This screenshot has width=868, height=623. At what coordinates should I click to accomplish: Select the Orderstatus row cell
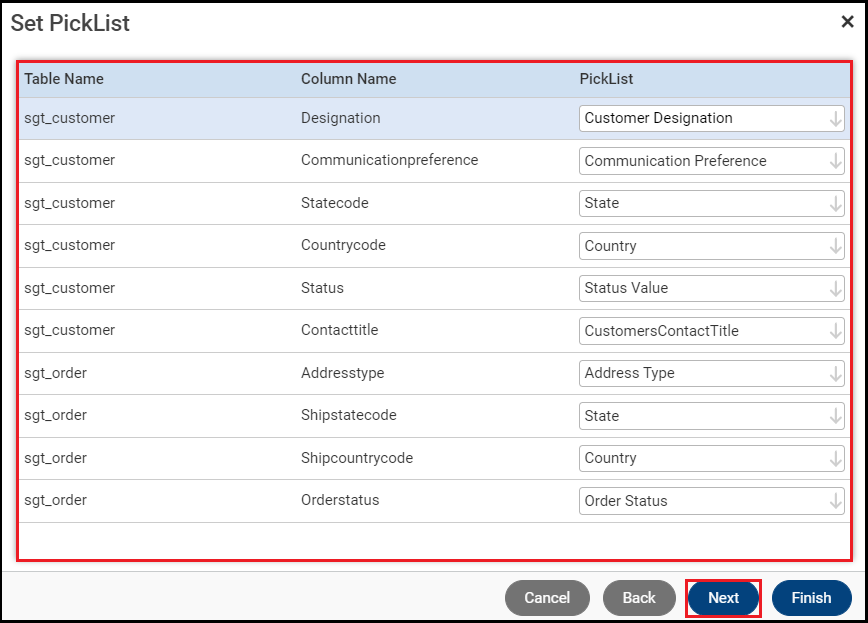(x=340, y=500)
